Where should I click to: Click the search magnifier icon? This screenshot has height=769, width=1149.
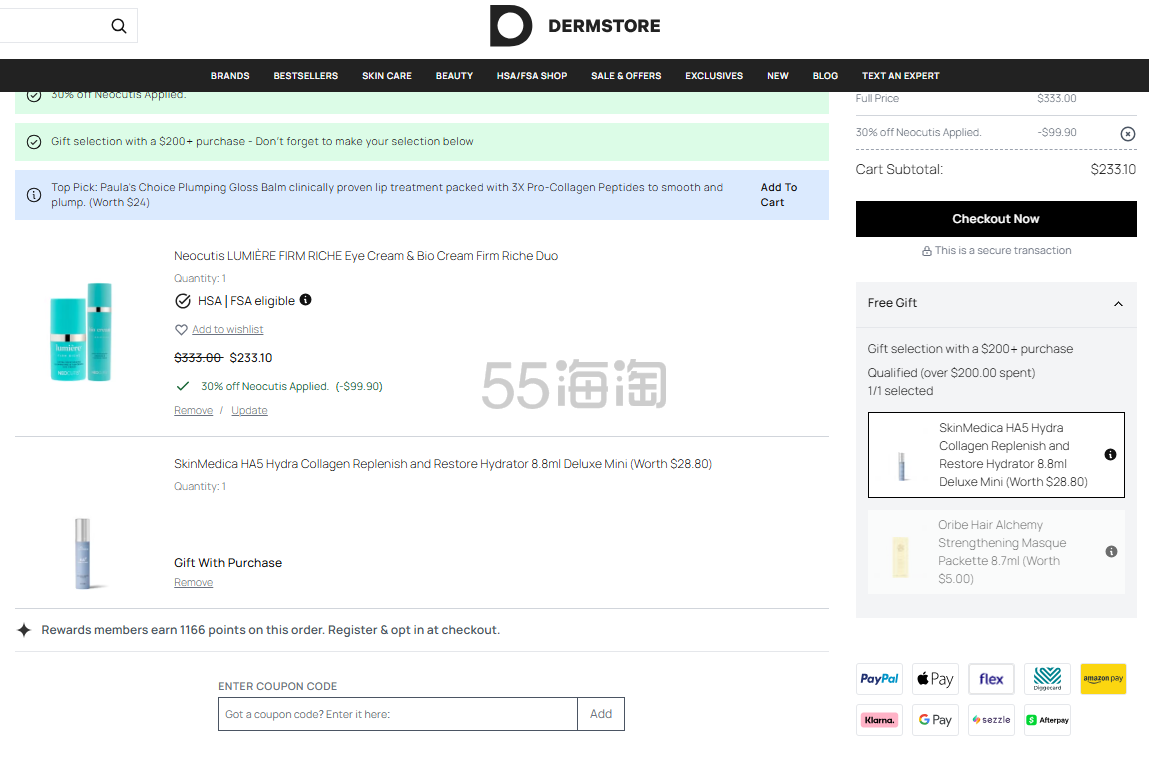pos(119,26)
